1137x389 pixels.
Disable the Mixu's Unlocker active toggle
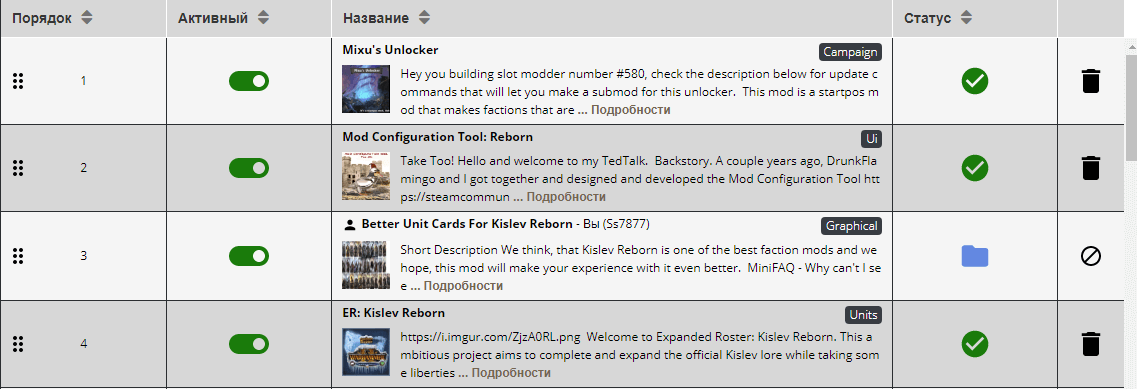pos(249,81)
